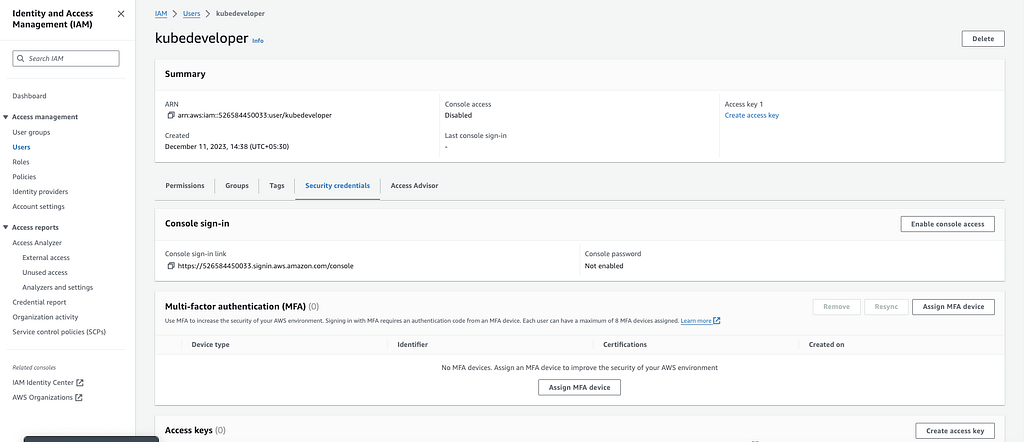This screenshot has width=1024, height=442.
Task: Click Console password Not enabled value
Action: click(604, 266)
